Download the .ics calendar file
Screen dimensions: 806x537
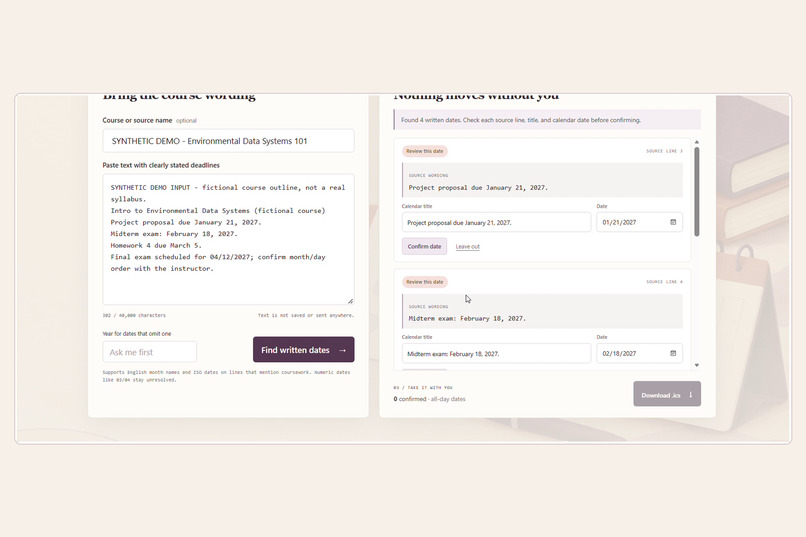coord(667,394)
